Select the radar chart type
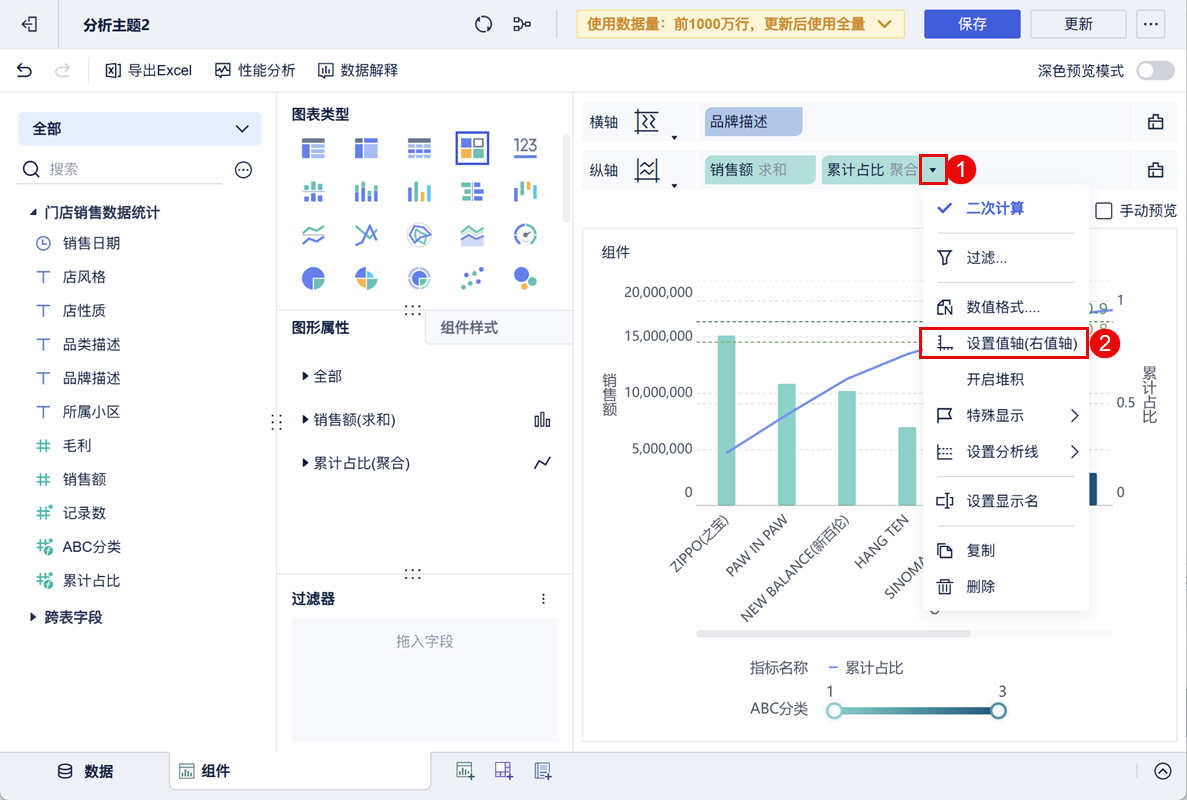The image size is (1187, 800). 419,235
